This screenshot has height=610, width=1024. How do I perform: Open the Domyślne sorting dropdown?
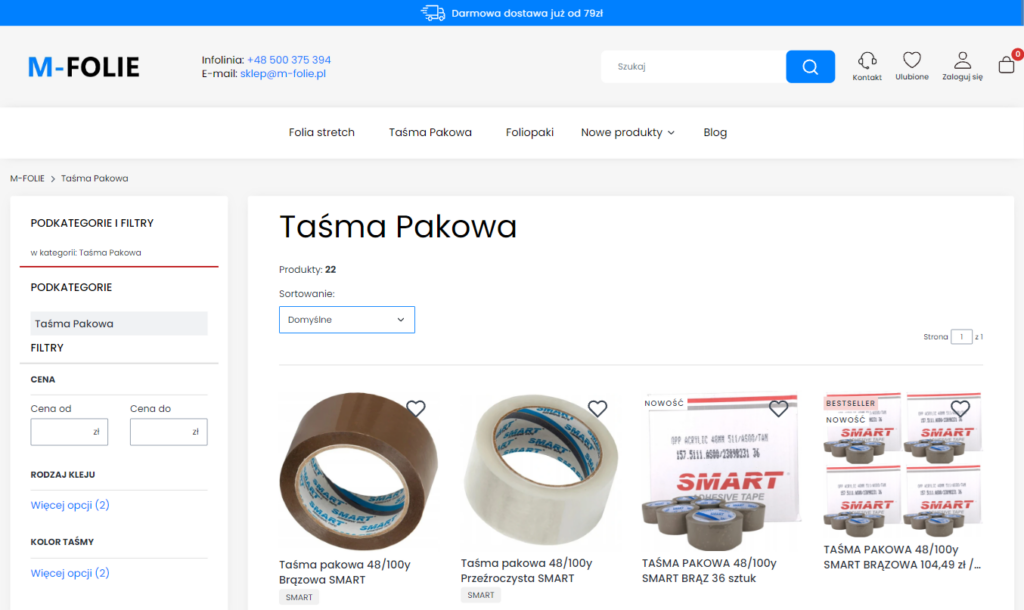click(347, 320)
